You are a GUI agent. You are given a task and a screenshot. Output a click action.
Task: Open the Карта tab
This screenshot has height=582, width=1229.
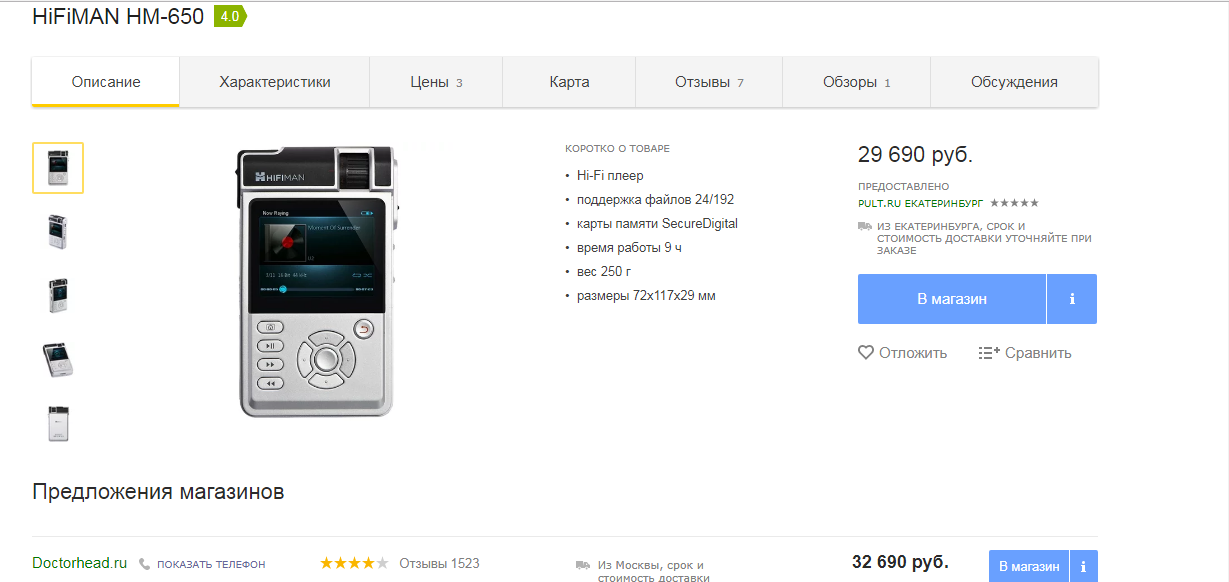click(x=569, y=82)
